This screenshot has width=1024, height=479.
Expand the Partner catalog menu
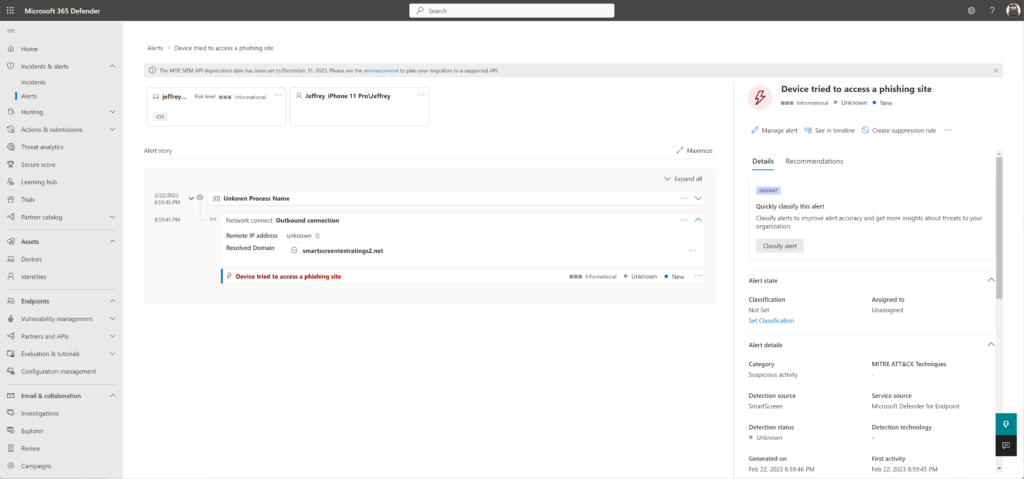(113, 217)
